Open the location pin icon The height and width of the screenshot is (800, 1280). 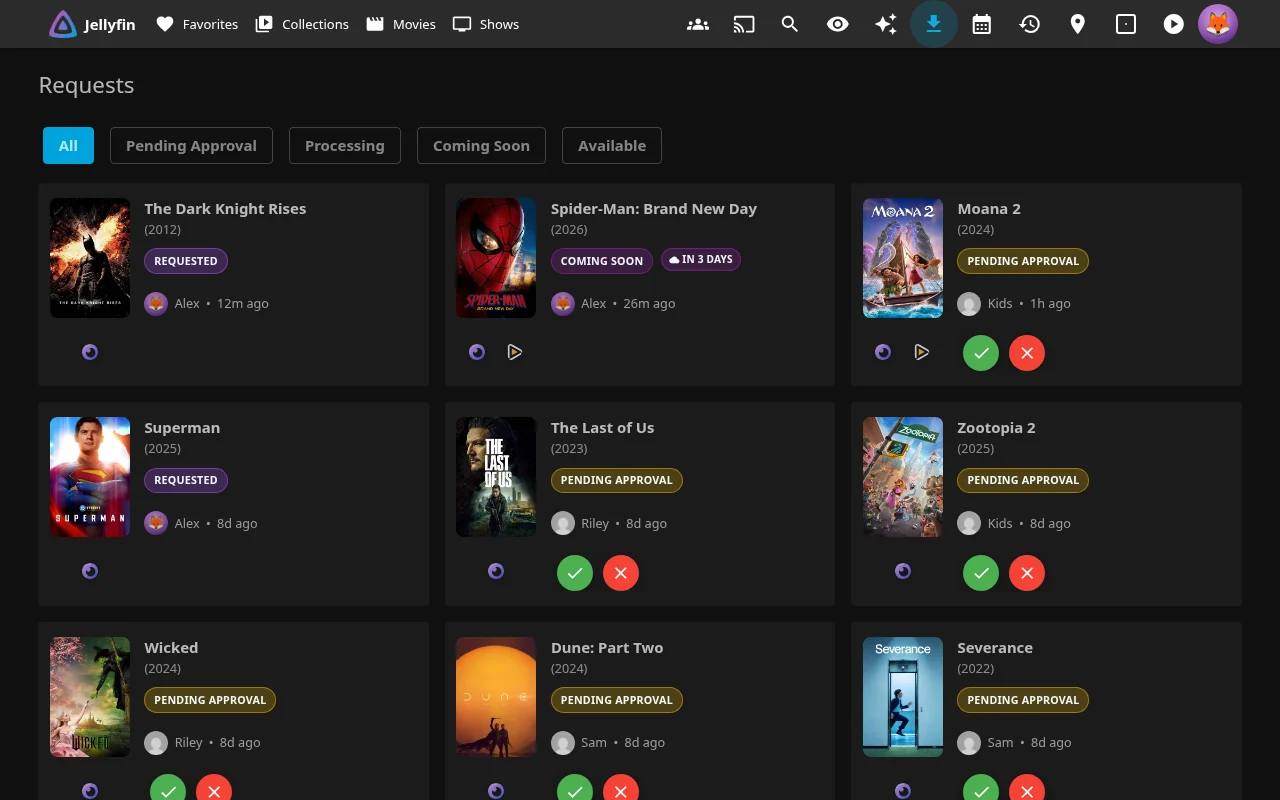pos(1078,24)
